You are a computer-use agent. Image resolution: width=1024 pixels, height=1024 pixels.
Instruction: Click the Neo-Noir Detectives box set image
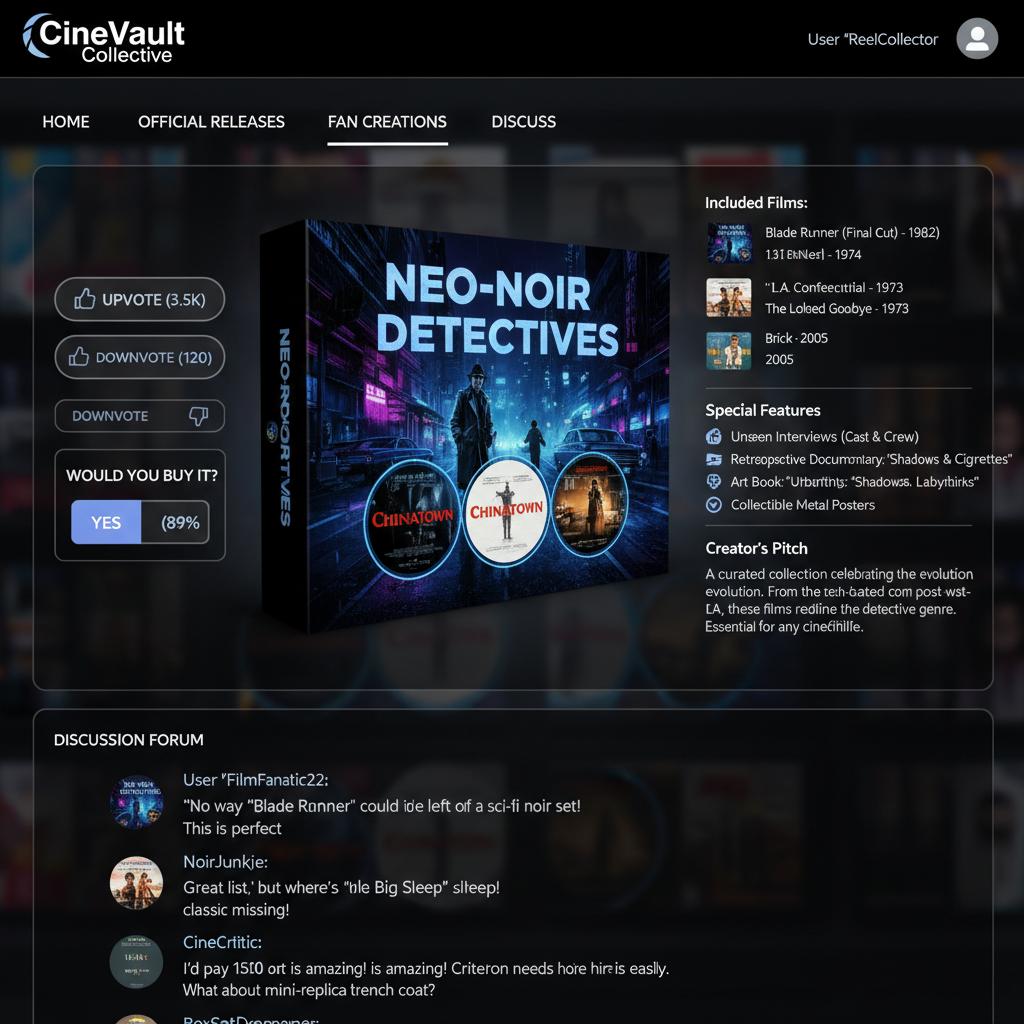coord(465,425)
